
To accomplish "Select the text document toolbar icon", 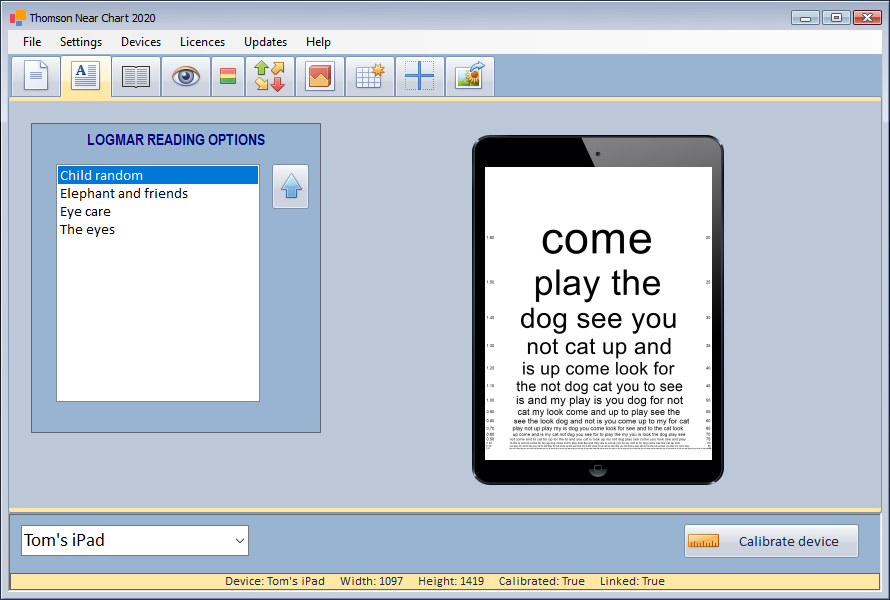I will tap(86, 77).
